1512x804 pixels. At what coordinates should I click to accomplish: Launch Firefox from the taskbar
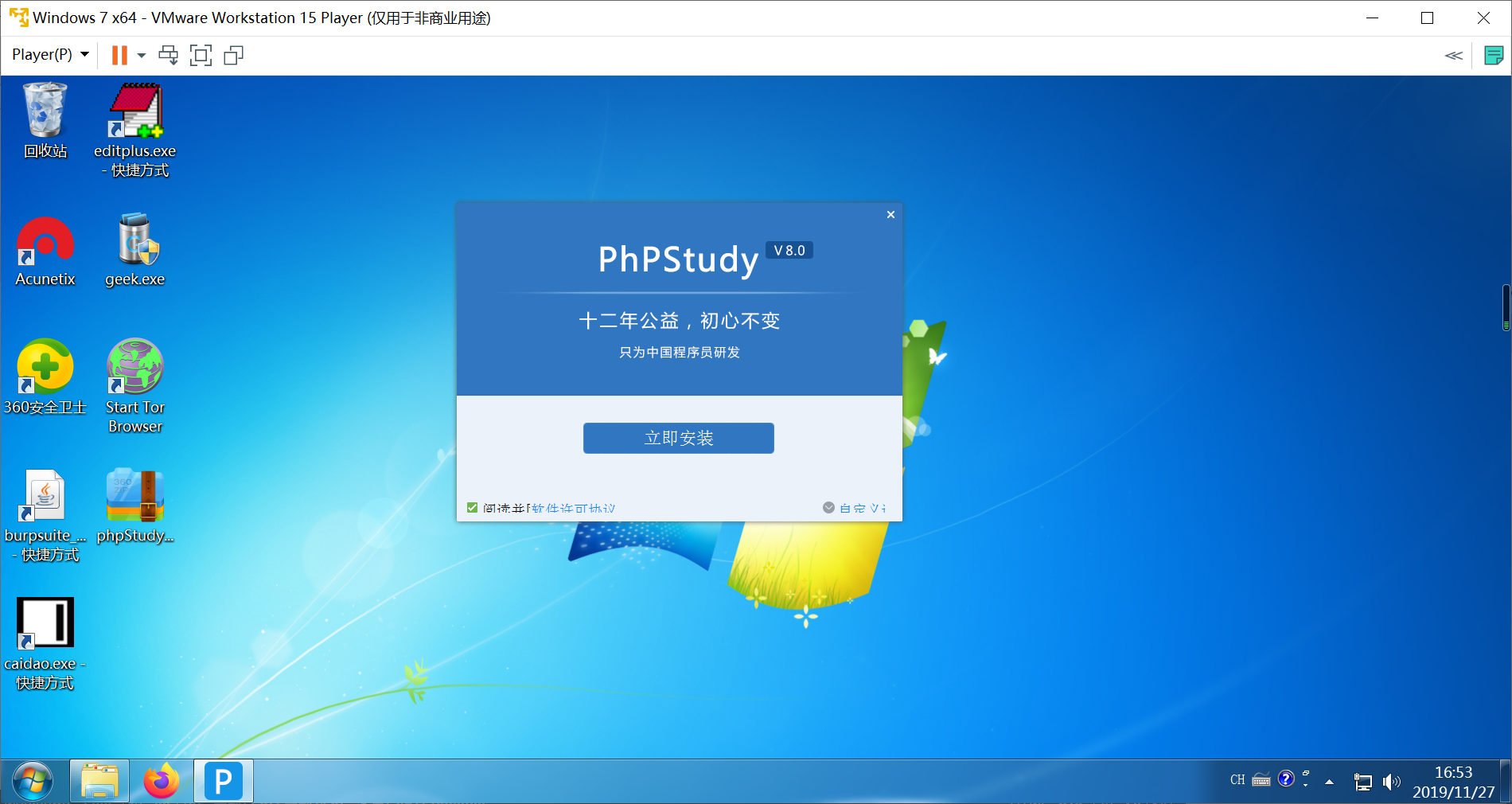[162, 781]
